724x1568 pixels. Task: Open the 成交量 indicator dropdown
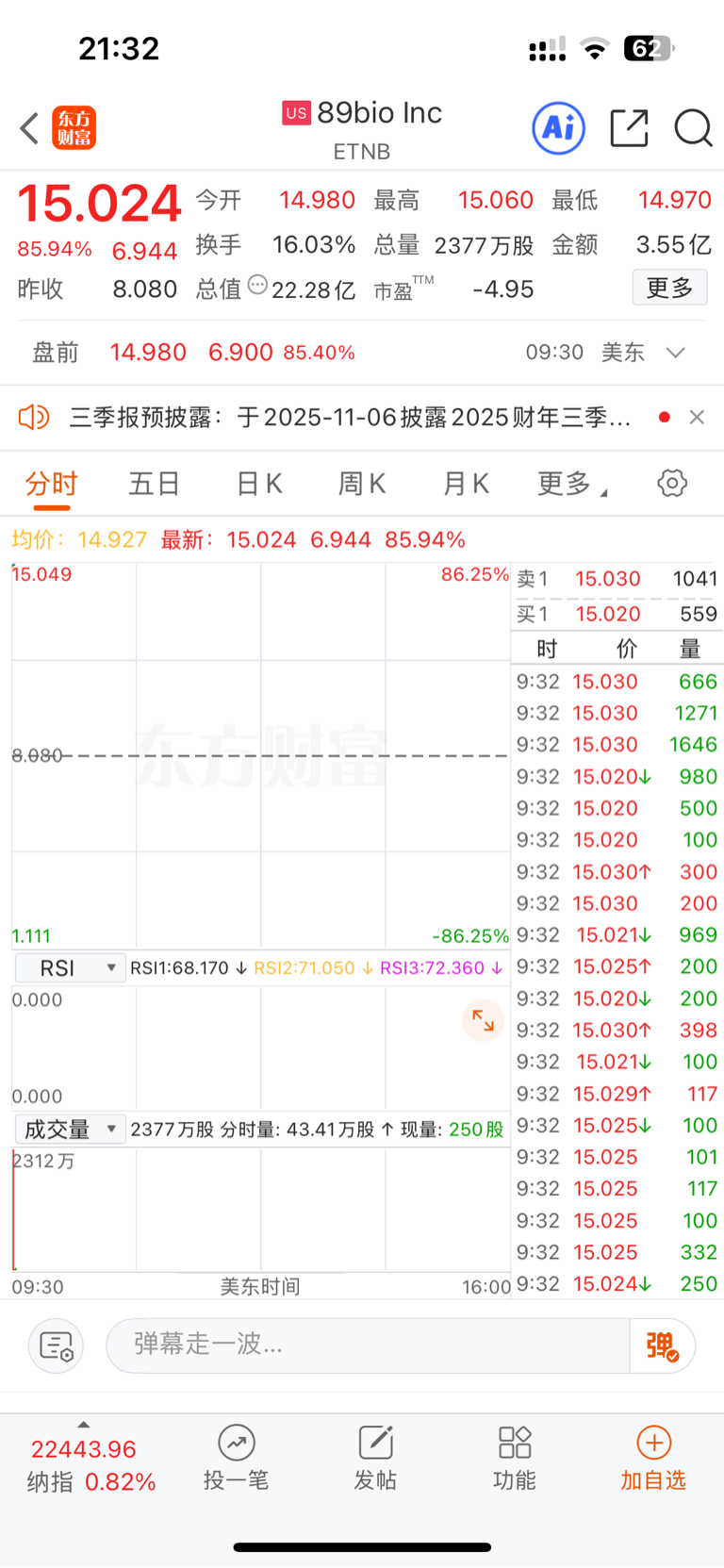tap(70, 1130)
